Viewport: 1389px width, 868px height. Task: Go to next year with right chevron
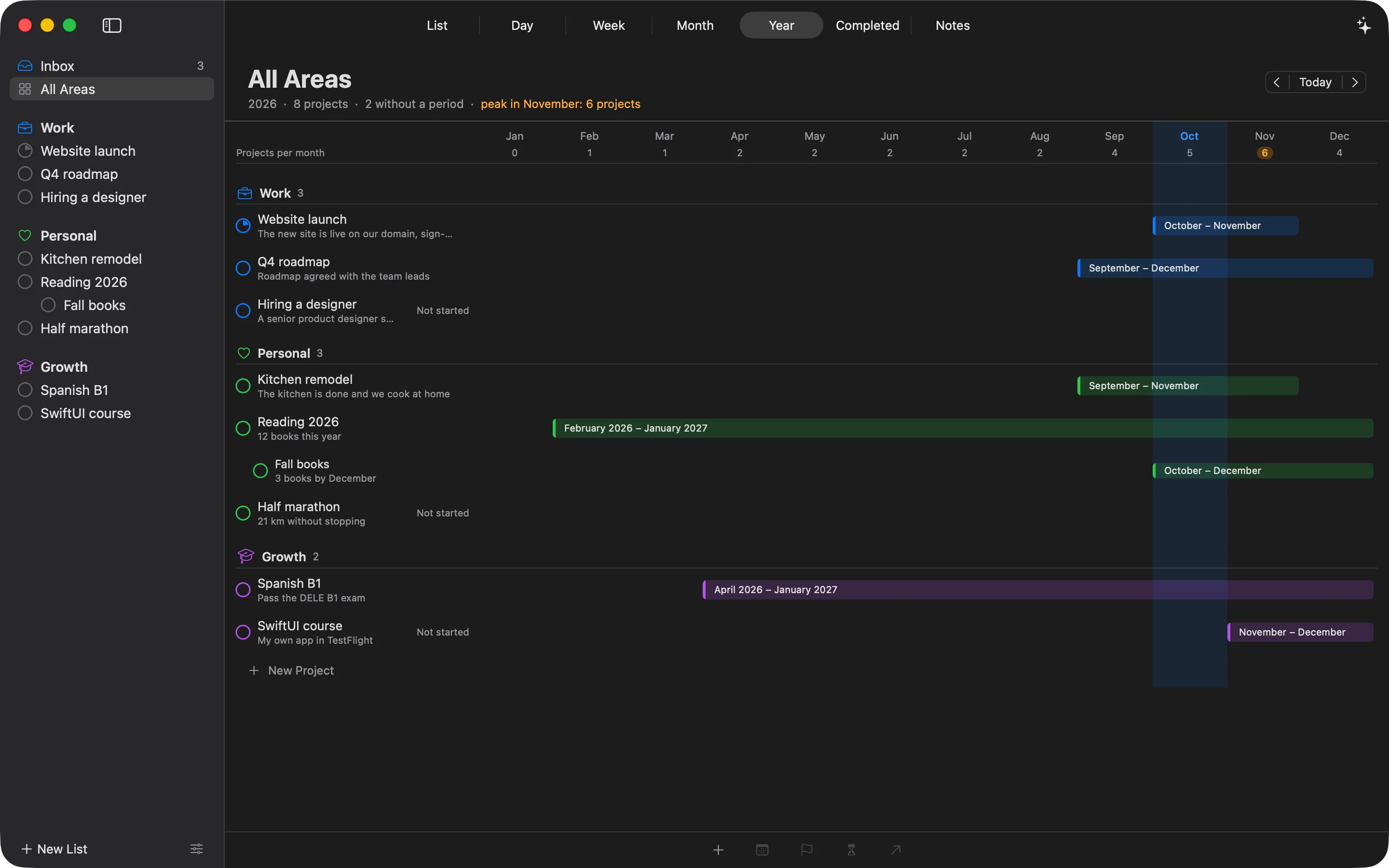tap(1355, 82)
